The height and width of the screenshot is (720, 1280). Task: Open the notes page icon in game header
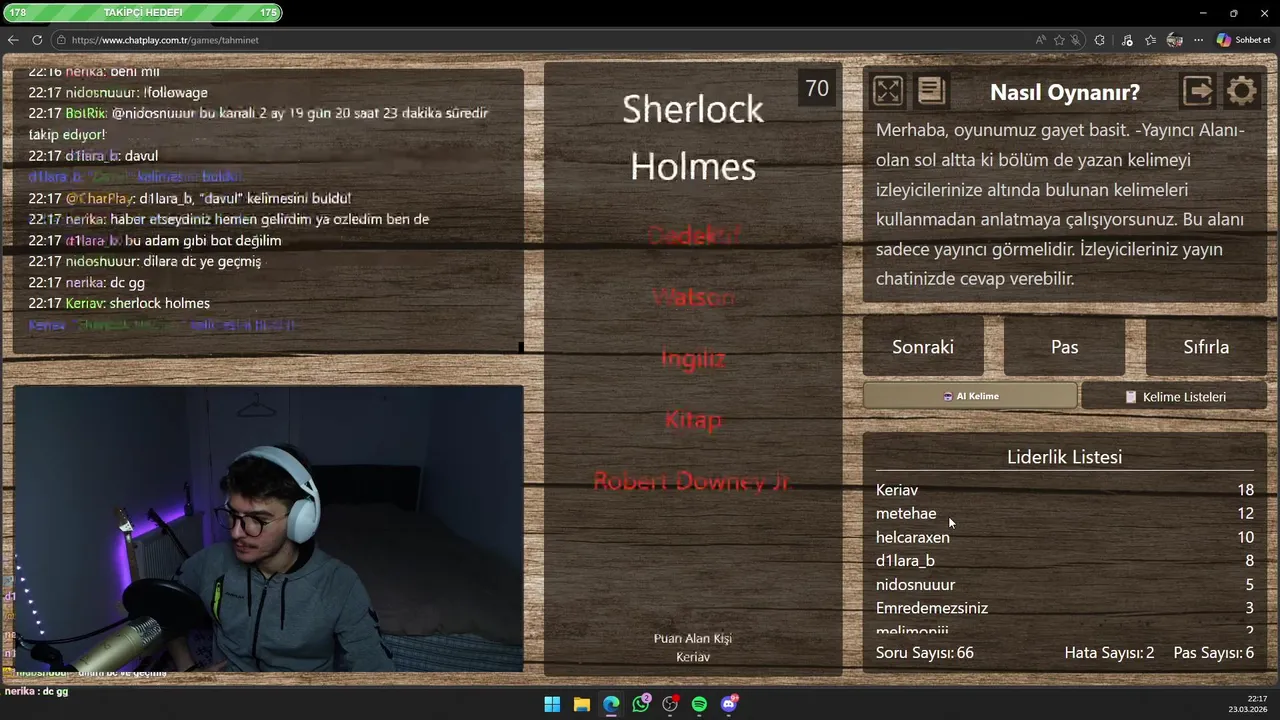point(931,91)
